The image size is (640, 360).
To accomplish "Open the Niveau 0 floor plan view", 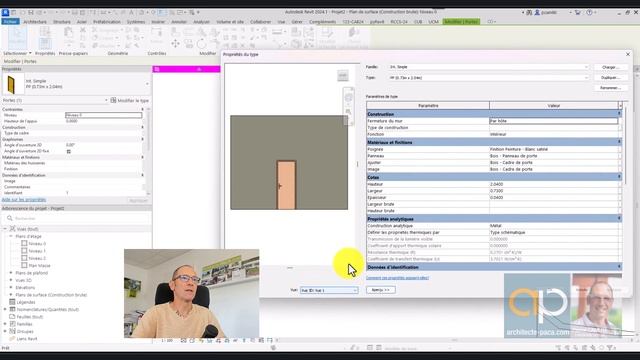I will click(37, 244).
